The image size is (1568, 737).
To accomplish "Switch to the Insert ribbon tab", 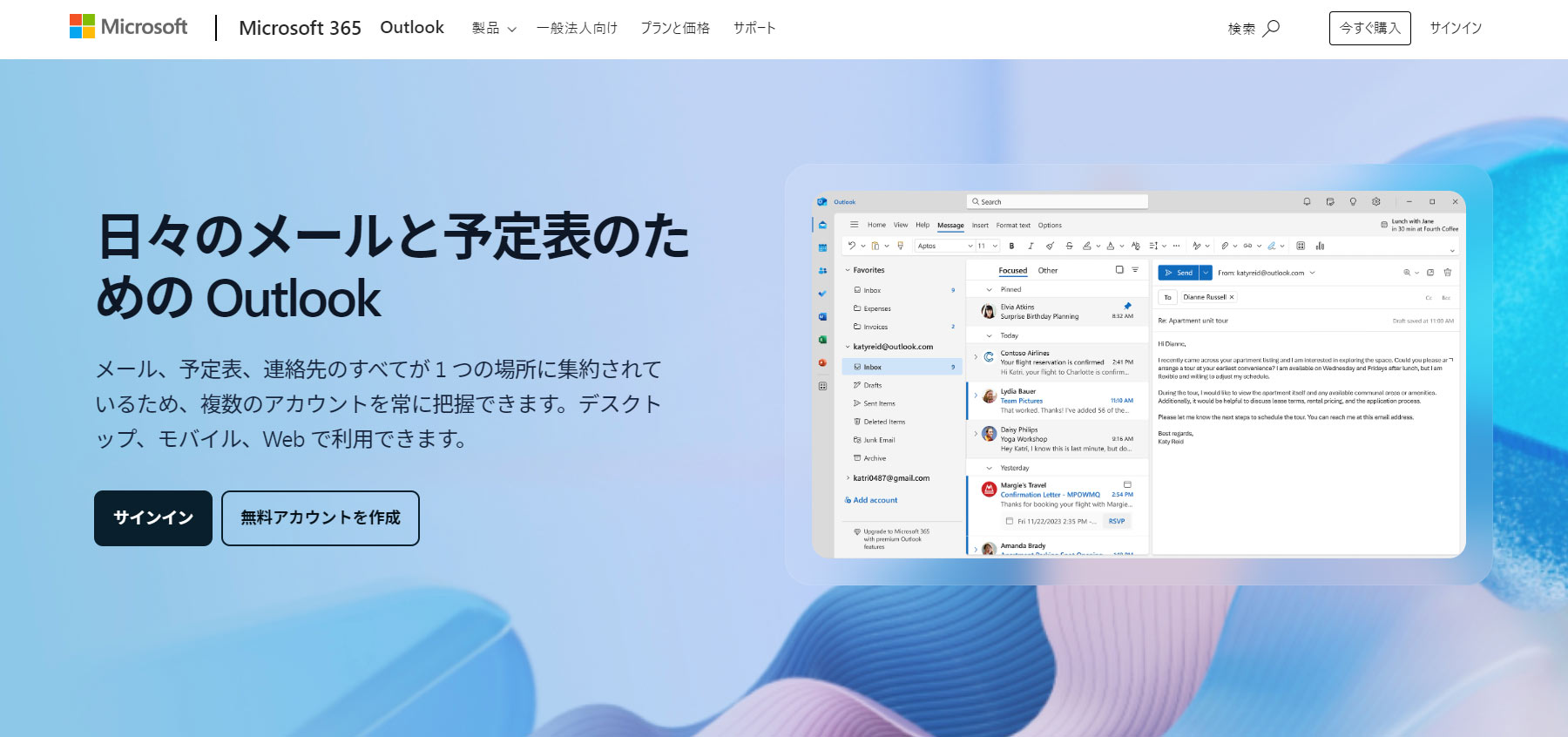I will tap(980, 225).
